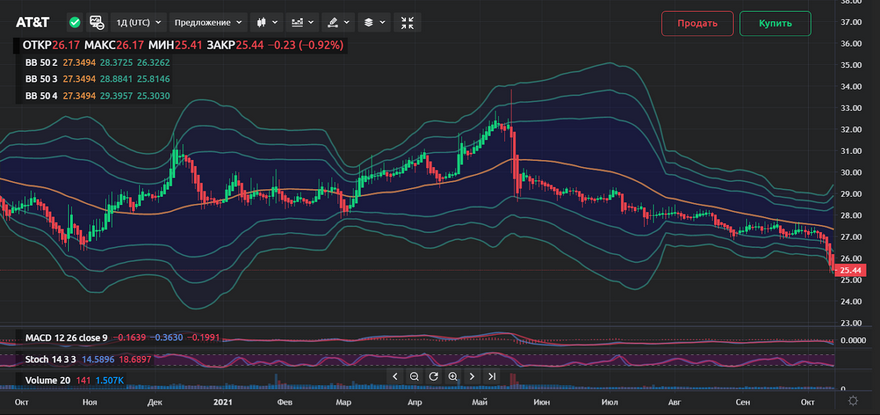Screen dimensions: 880x415
Task: Click the Продать sell button
Action: (697, 23)
